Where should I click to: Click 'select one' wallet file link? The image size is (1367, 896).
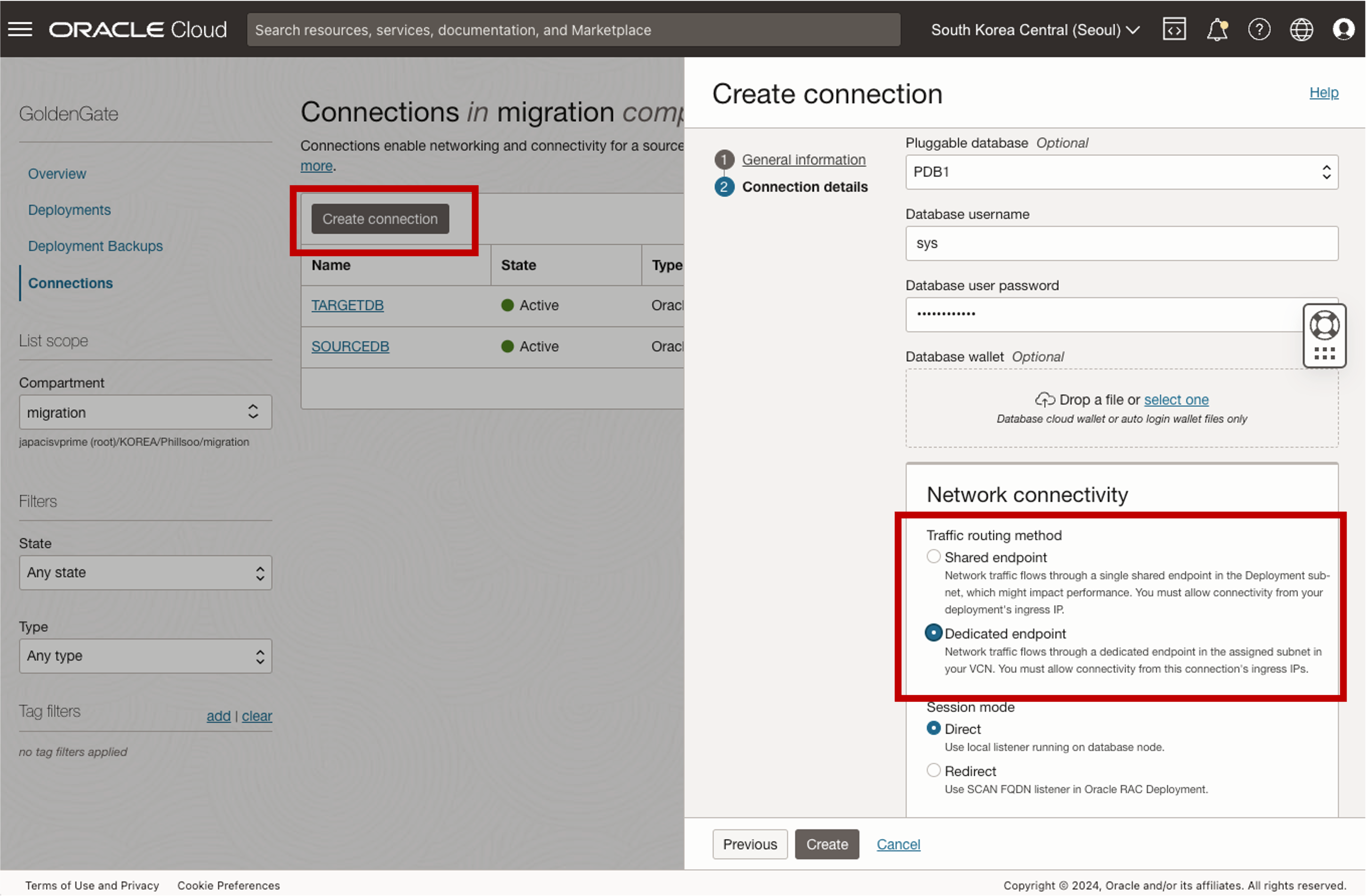1176,399
